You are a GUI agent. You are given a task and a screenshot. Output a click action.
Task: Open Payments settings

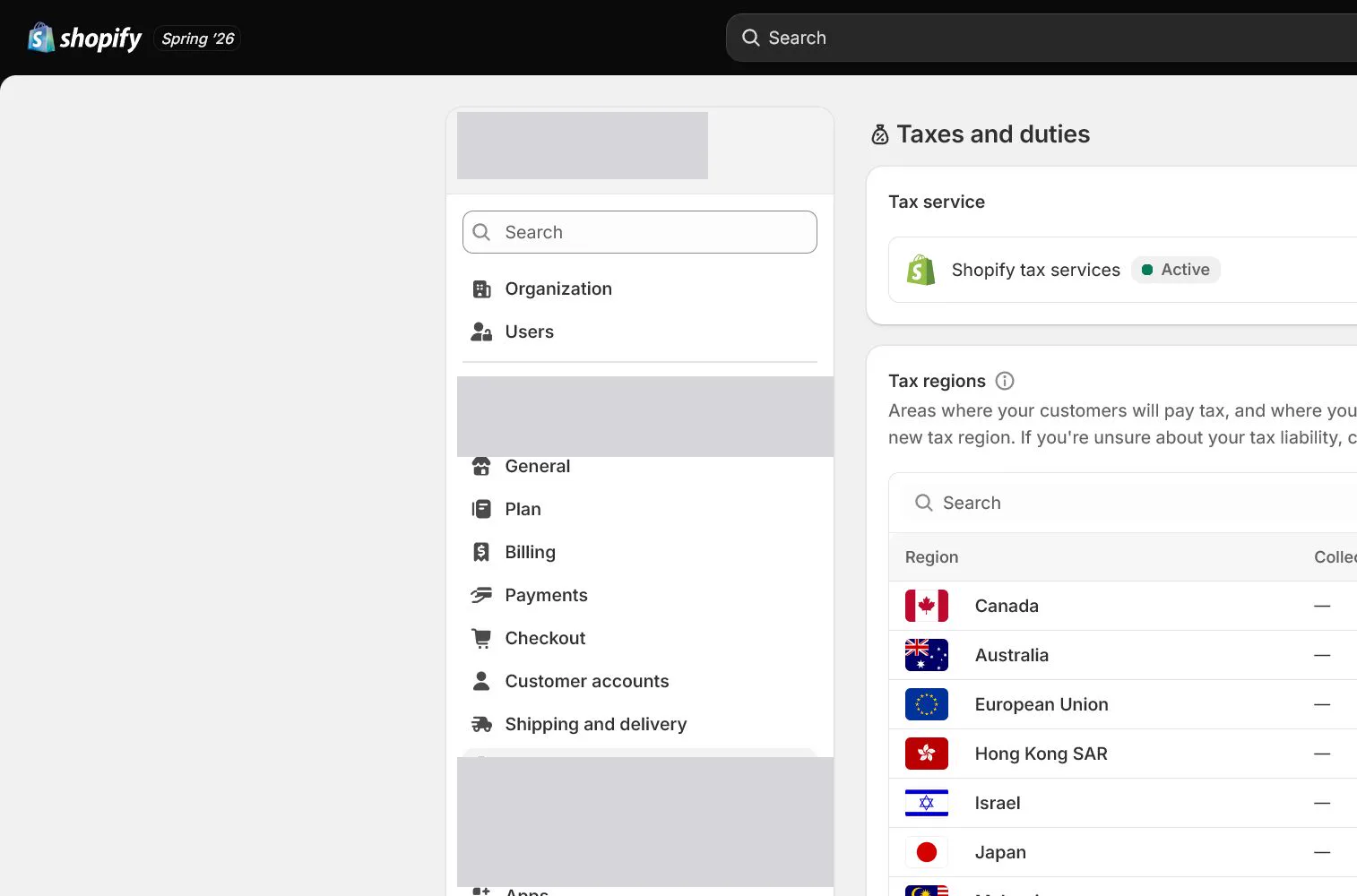pos(640,595)
